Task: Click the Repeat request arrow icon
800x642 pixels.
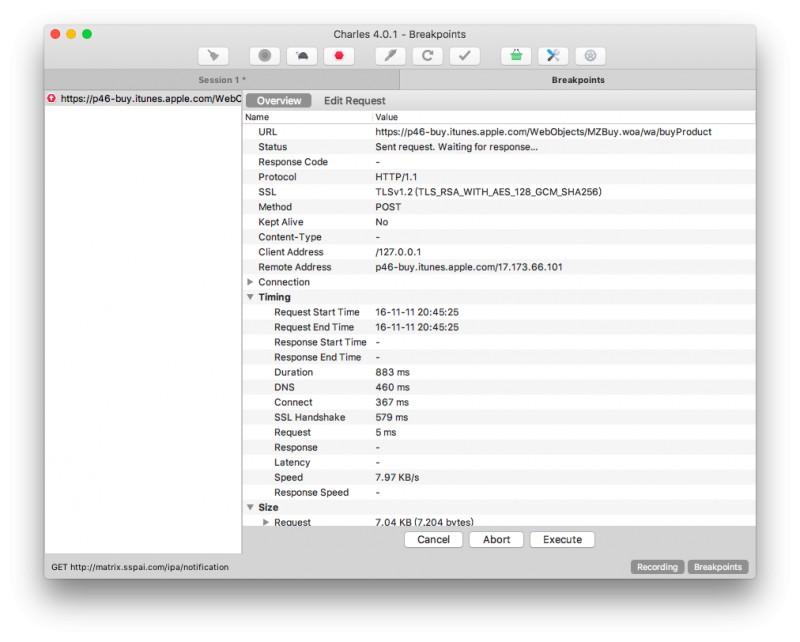Action: (x=427, y=56)
